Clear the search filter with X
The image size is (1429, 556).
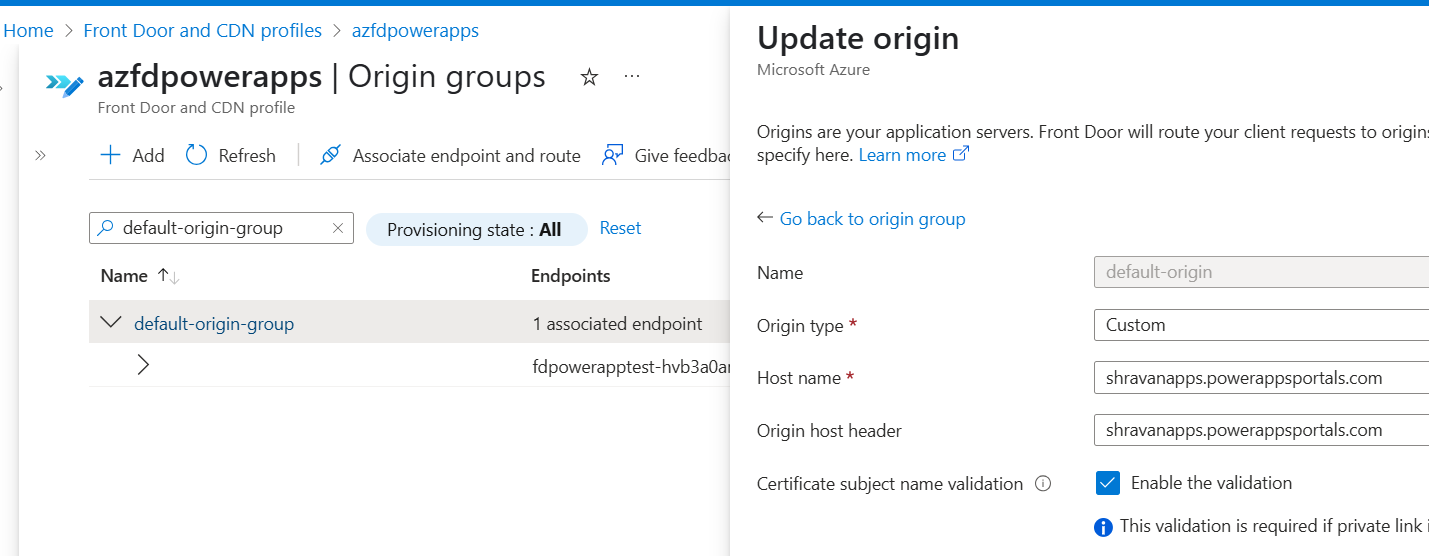pyautogui.click(x=338, y=228)
